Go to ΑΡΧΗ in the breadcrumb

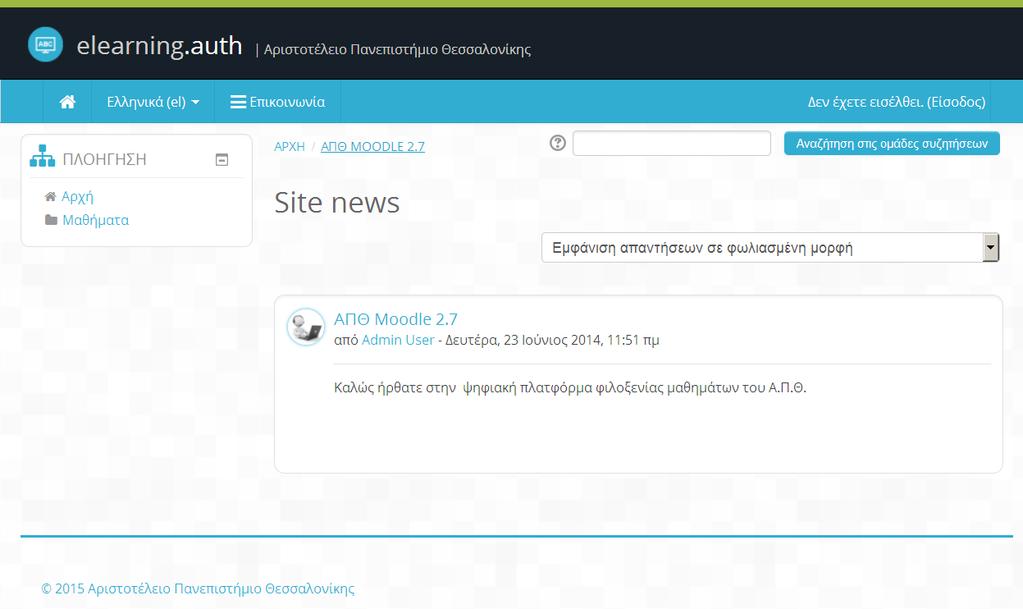tap(290, 147)
